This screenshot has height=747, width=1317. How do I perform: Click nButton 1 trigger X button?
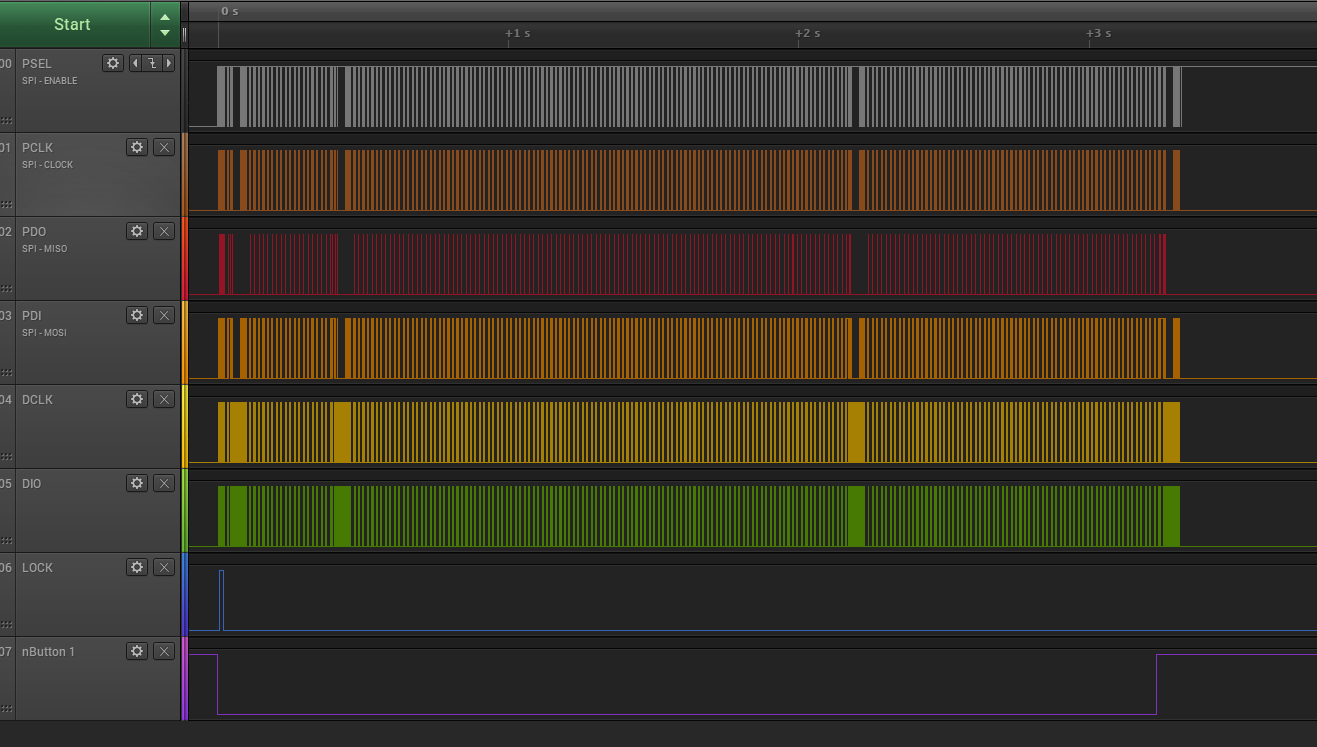point(165,651)
